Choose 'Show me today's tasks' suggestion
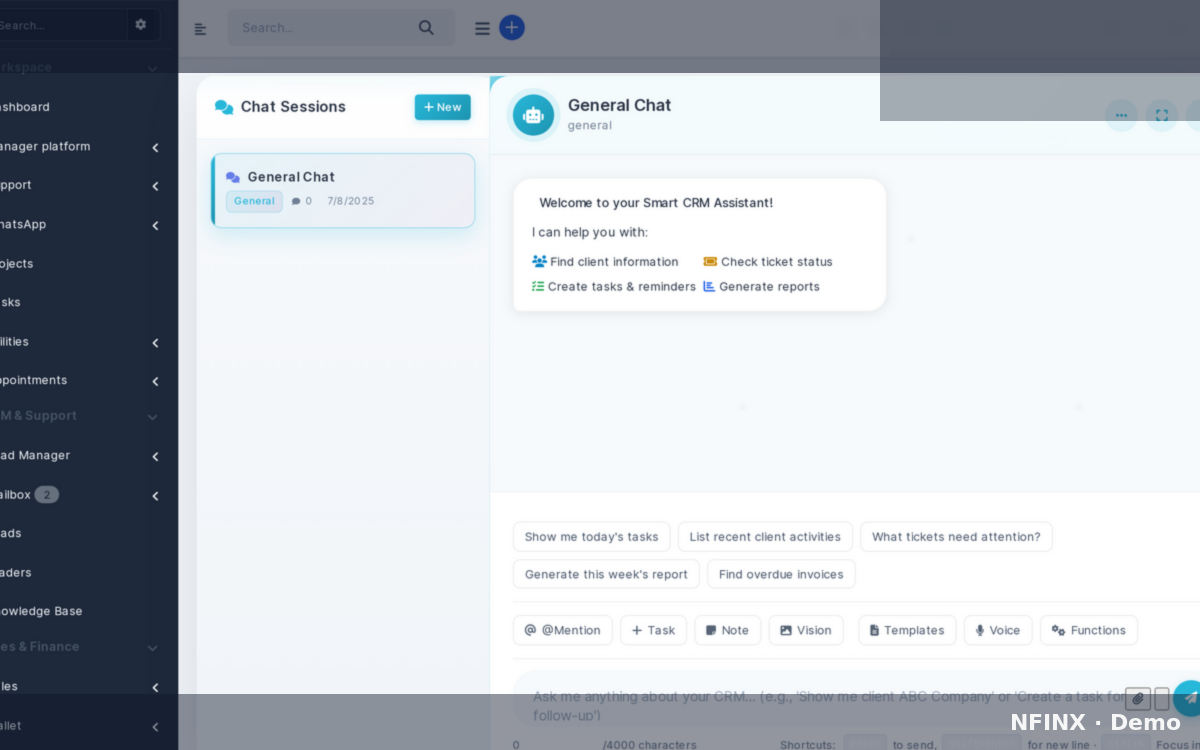 591,536
